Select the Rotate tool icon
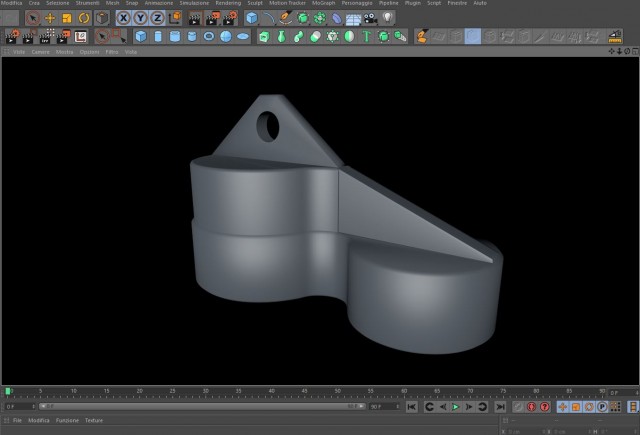The height and width of the screenshot is (435, 640). (84, 18)
